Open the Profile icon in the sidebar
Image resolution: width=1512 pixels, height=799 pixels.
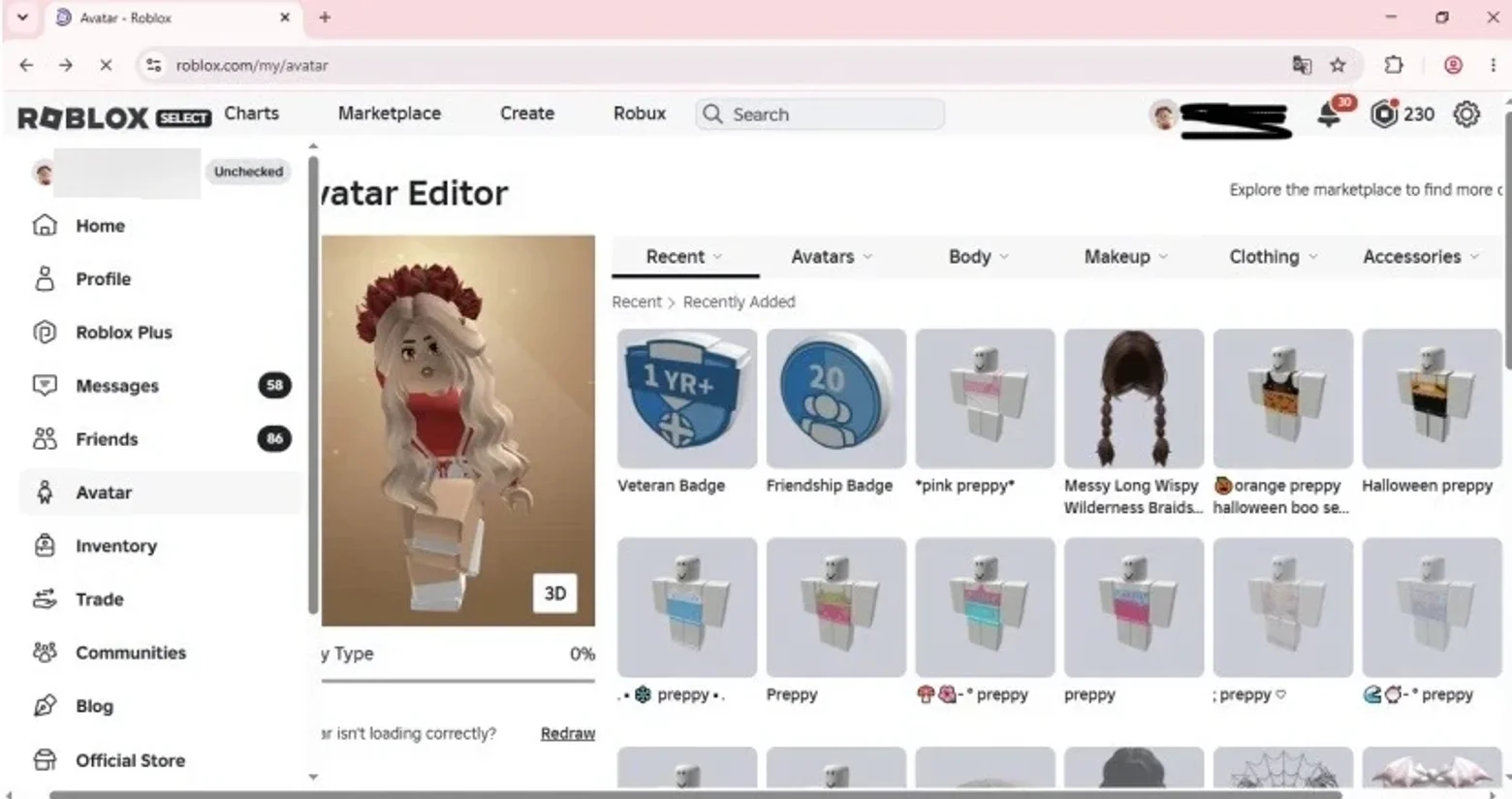point(45,278)
